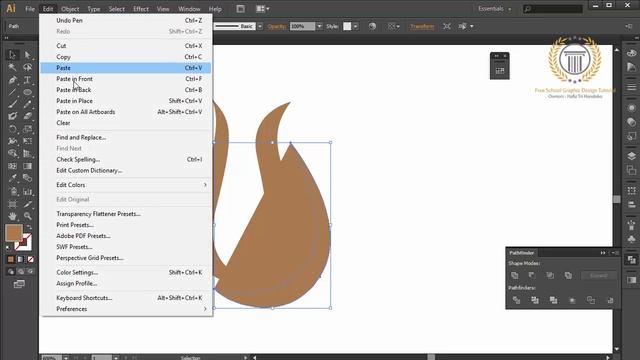Click Minus Back in Pathfinders row

pos(610,300)
